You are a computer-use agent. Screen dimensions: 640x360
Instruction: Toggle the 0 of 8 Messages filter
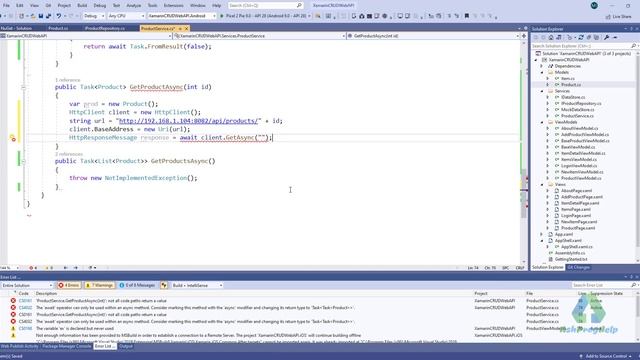click(x=137, y=285)
